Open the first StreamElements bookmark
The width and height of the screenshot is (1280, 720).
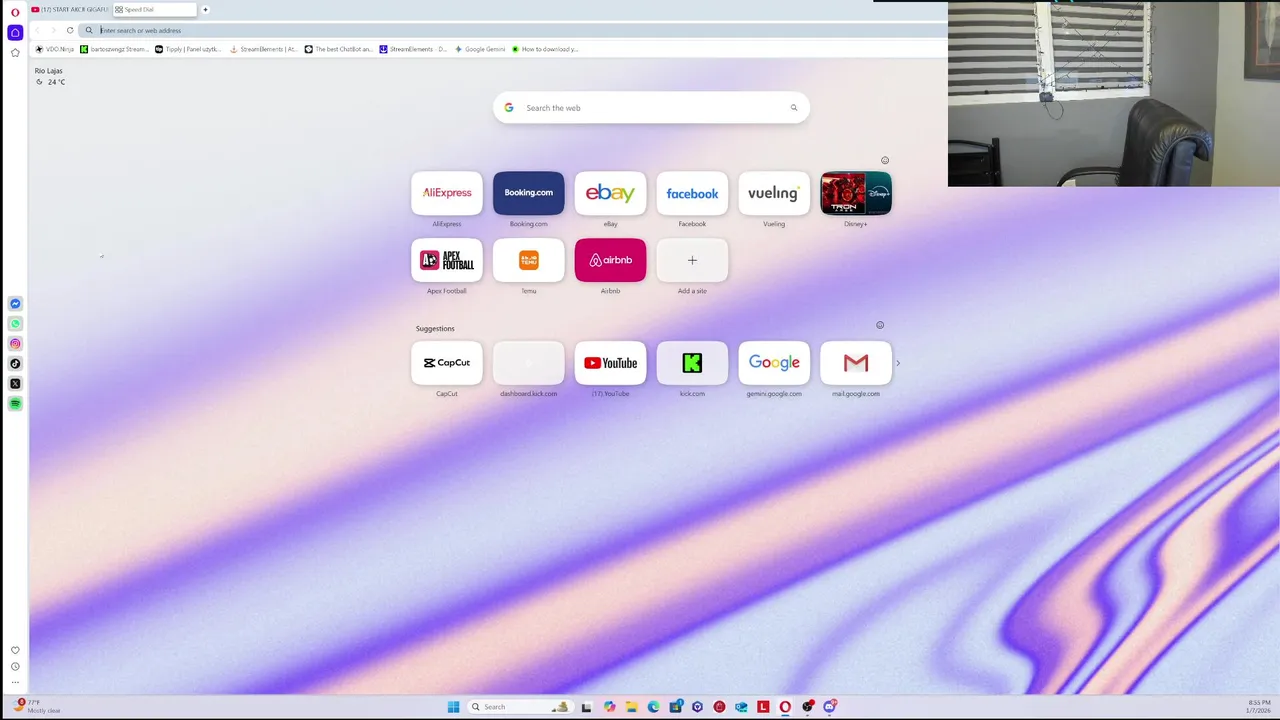click(264, 49)
